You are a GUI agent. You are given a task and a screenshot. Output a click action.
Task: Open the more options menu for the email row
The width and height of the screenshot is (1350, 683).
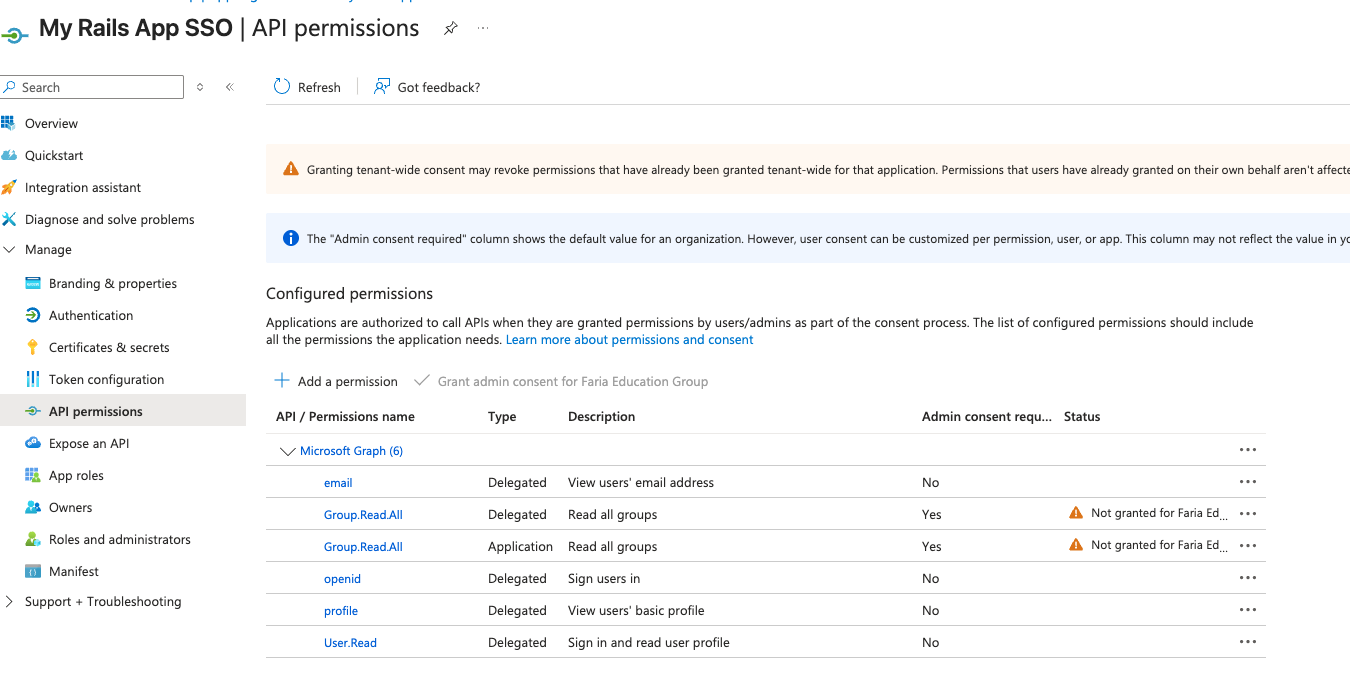pyautogui.click(x=1247, y=482)
